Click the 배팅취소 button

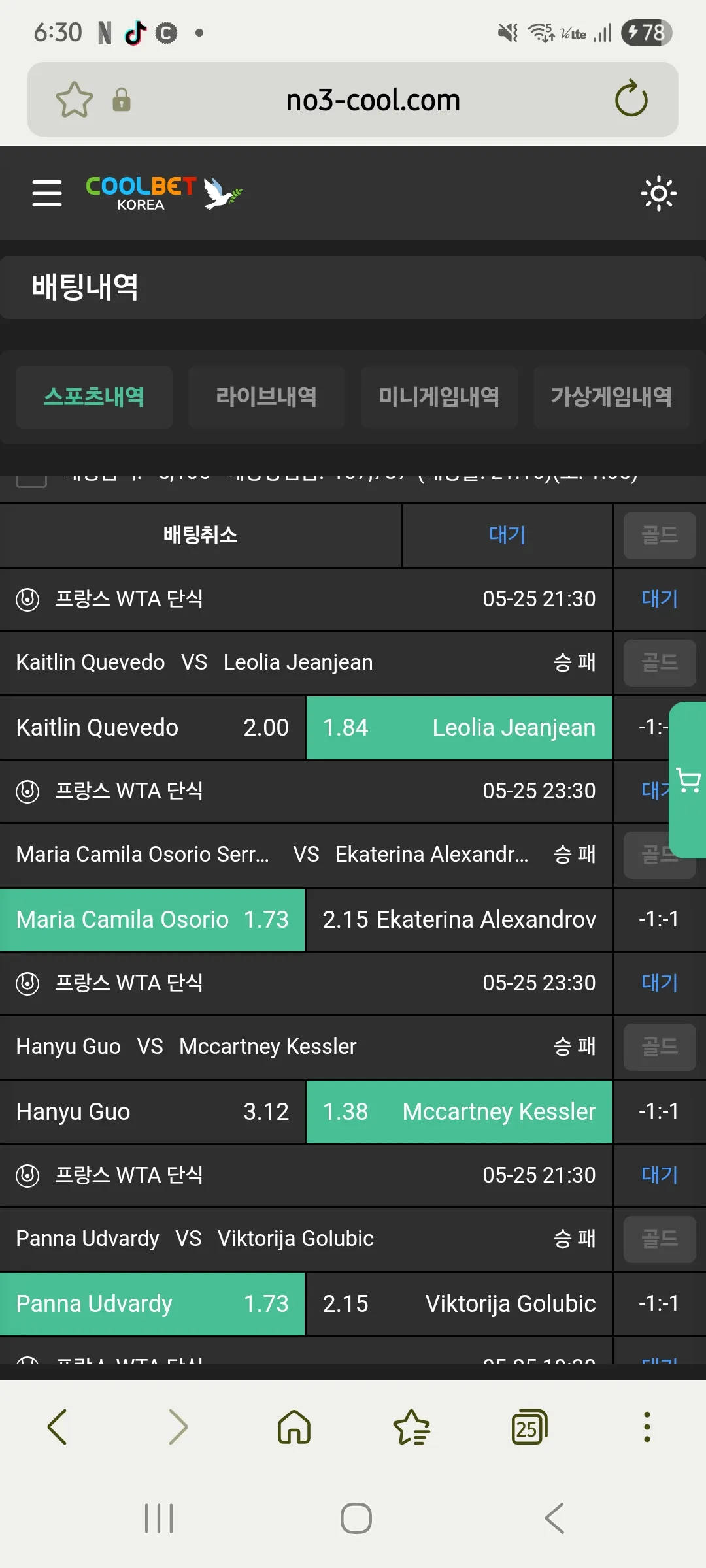[200, 535]
